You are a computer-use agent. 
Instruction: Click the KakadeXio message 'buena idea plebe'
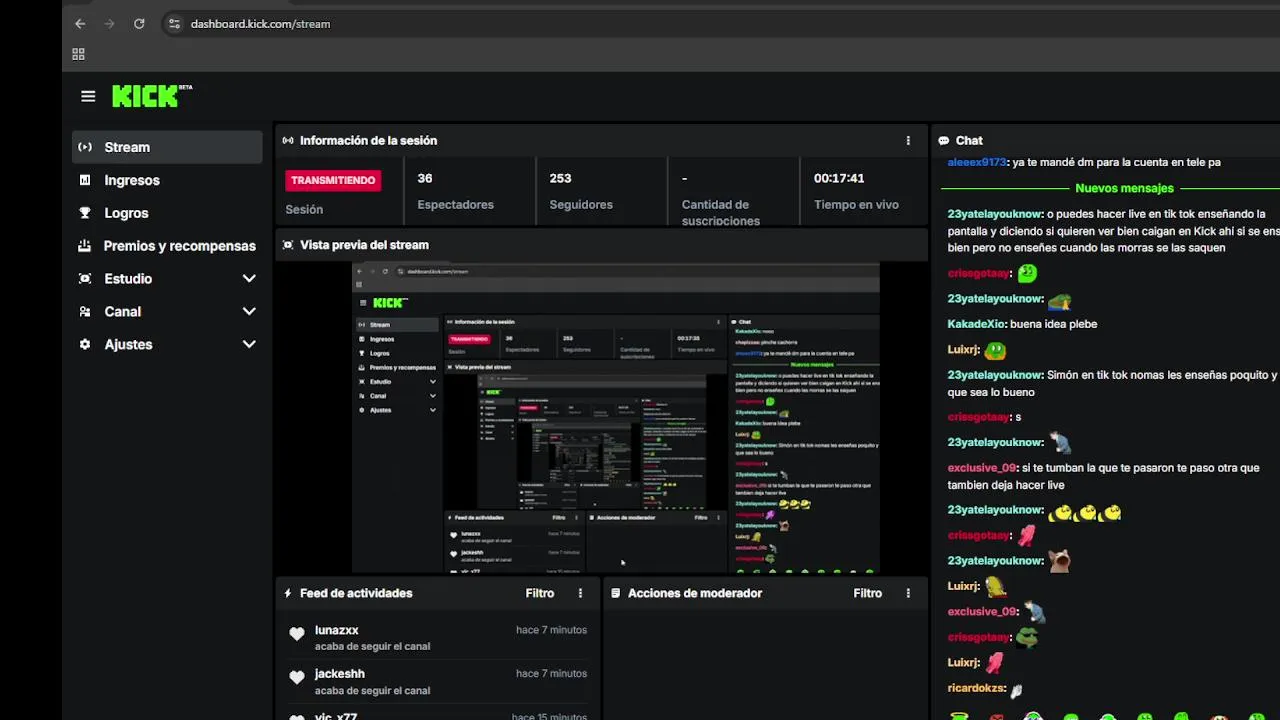[x=1053, y=324]
